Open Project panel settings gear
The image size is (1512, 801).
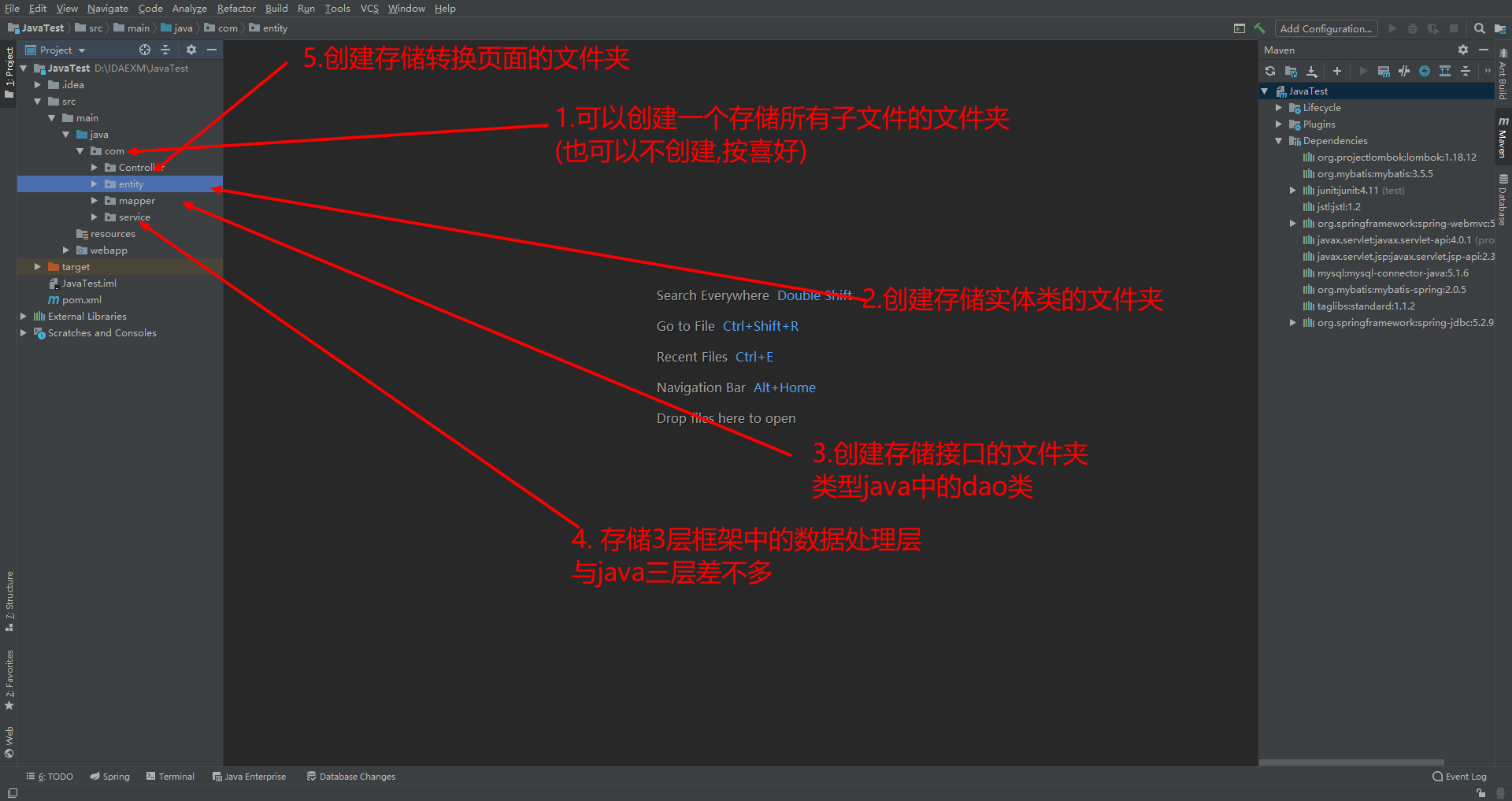coord(191,50)
